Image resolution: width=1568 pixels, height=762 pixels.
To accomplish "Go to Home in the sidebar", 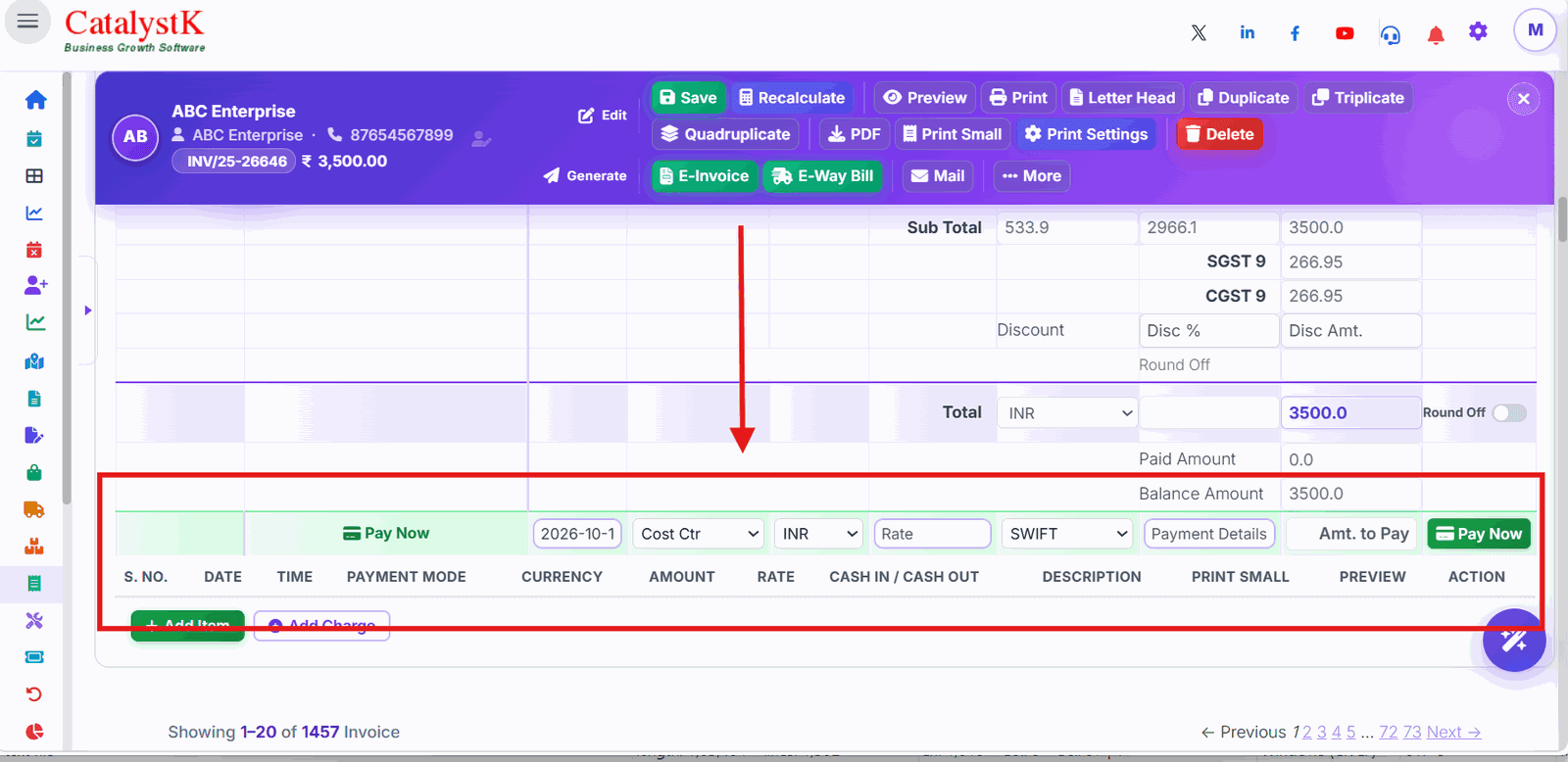I will pos(35,100).
